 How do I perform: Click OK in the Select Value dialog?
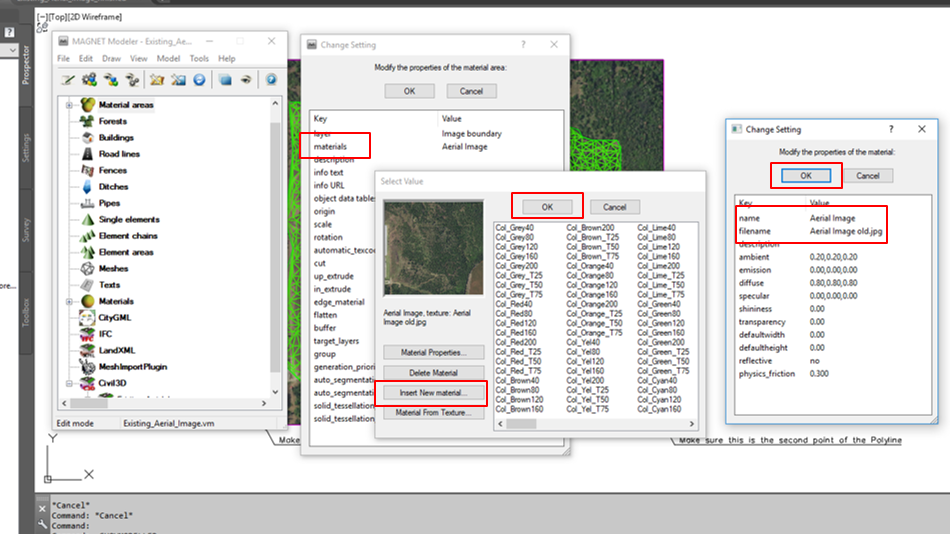[547, 206]
